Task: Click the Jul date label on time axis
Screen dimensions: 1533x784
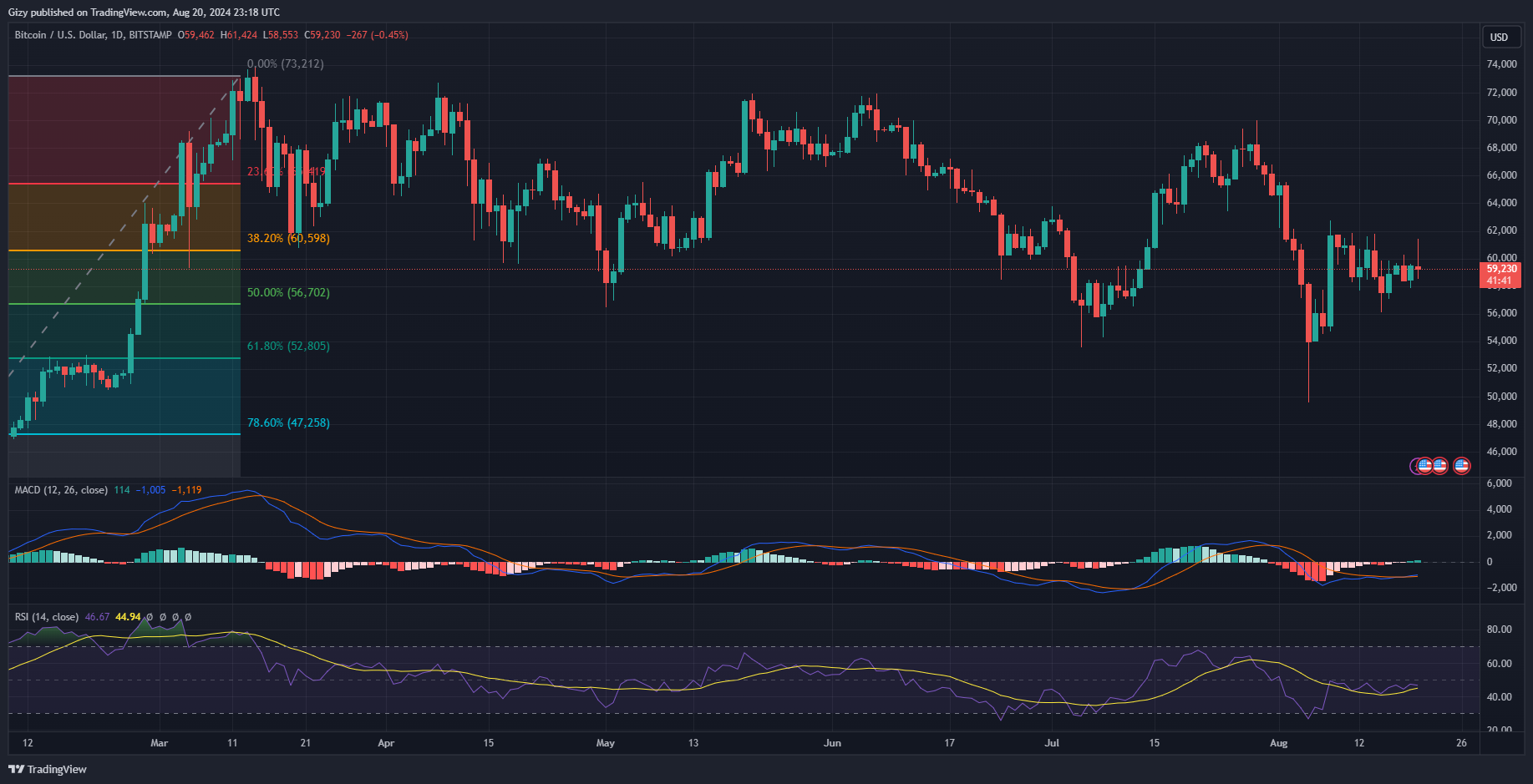Action: point(1052,743)
